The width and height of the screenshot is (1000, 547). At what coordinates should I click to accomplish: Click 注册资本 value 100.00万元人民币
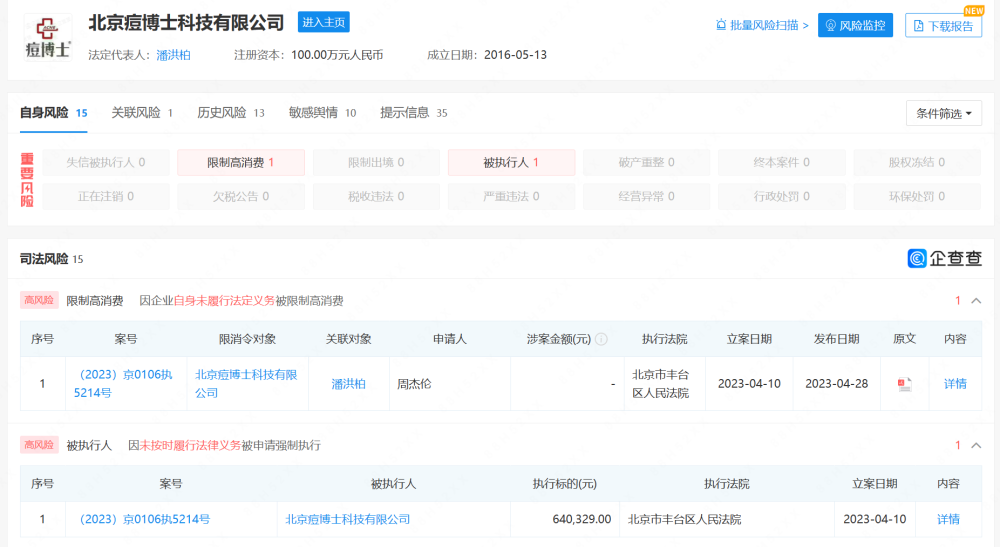(337, 55)
